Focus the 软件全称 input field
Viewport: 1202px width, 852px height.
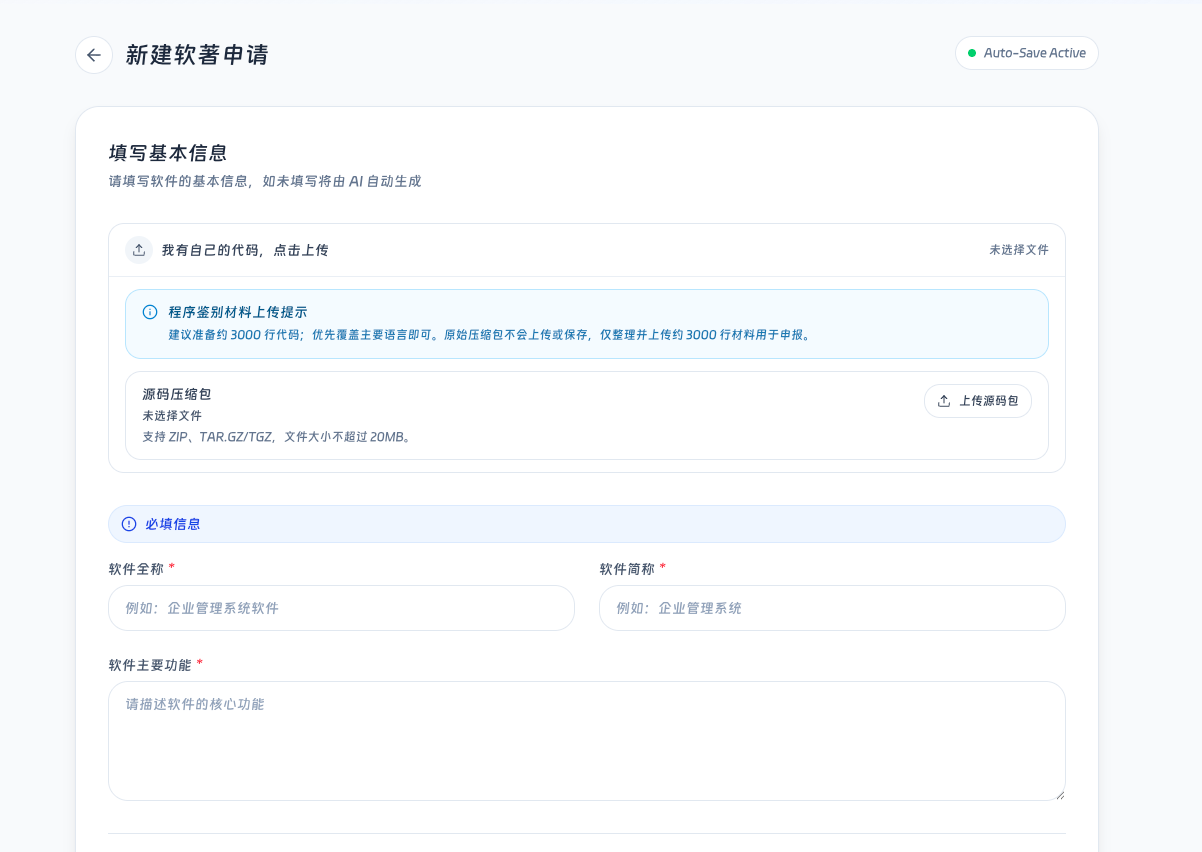341,608
